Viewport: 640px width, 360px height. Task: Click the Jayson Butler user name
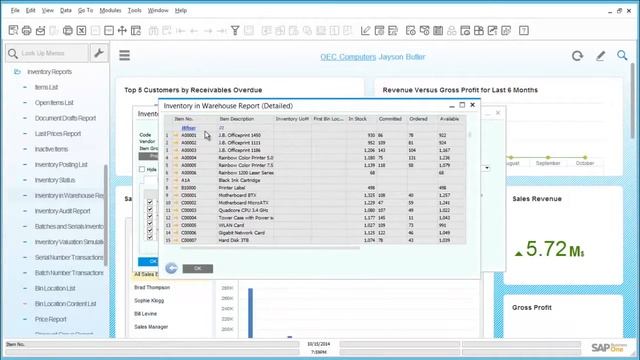tap(402, 57)
